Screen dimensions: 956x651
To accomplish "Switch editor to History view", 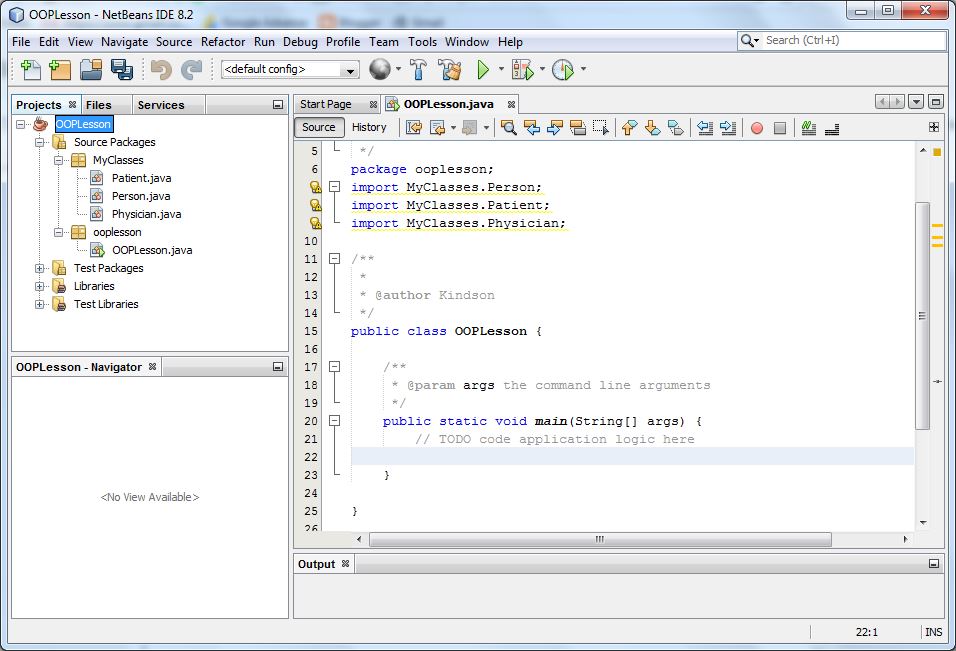I will pos(369,127).
